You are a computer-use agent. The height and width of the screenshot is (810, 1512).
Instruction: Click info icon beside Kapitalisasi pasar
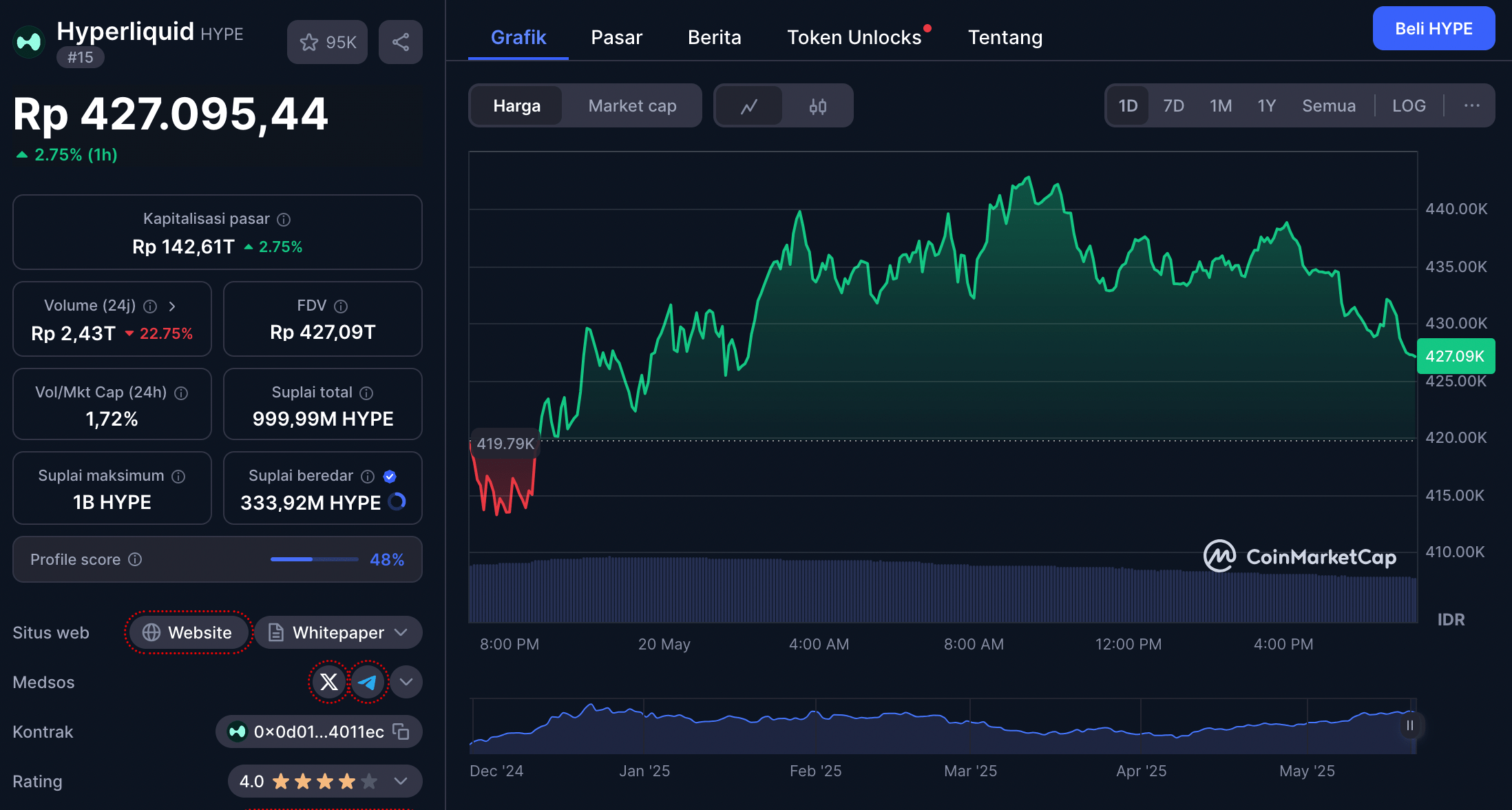(284, 219)
